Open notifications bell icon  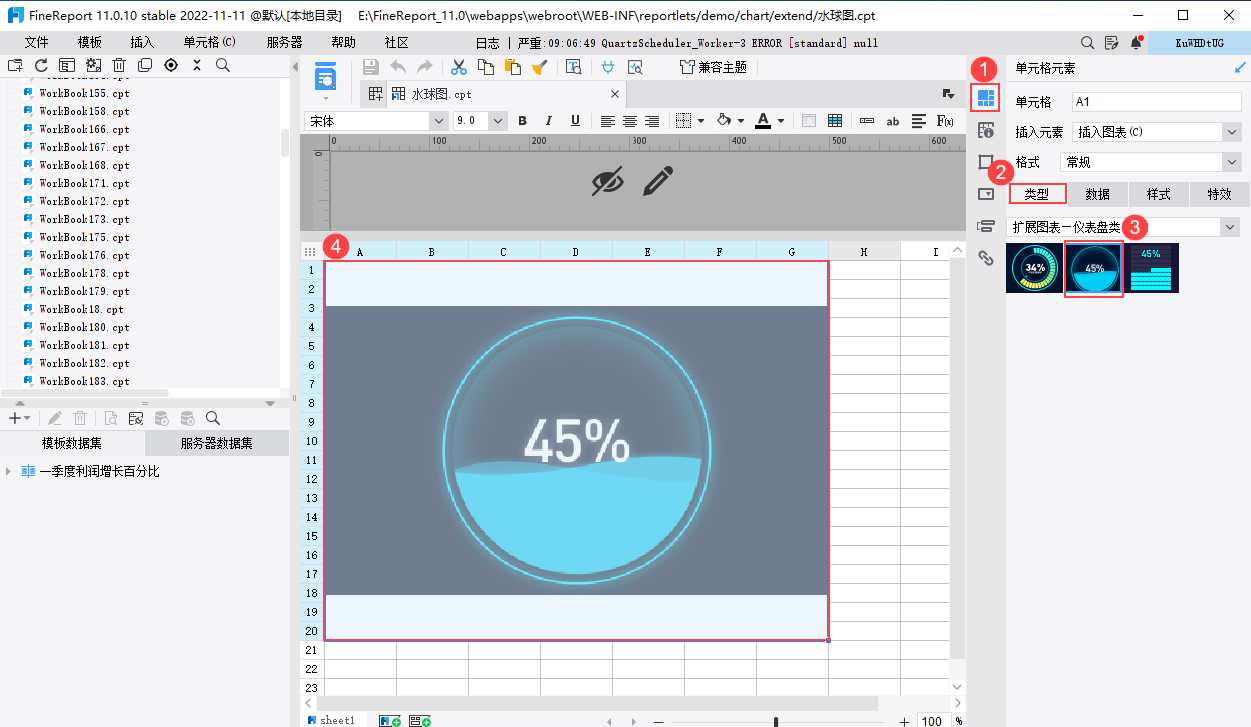tap(1136, 43)
